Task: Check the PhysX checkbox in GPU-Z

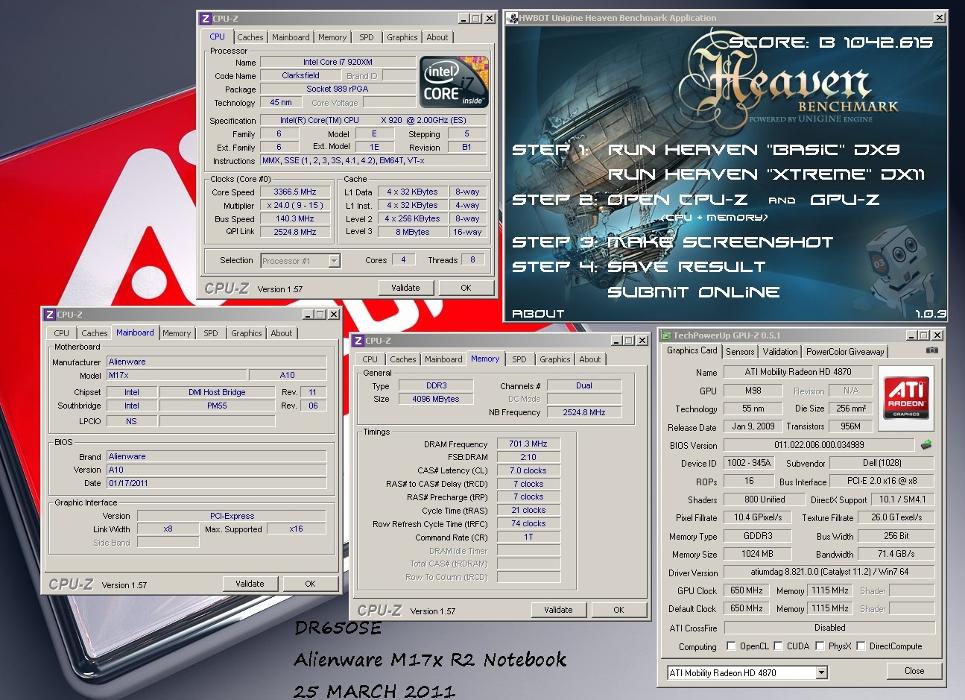Action: tap(820, 646)
